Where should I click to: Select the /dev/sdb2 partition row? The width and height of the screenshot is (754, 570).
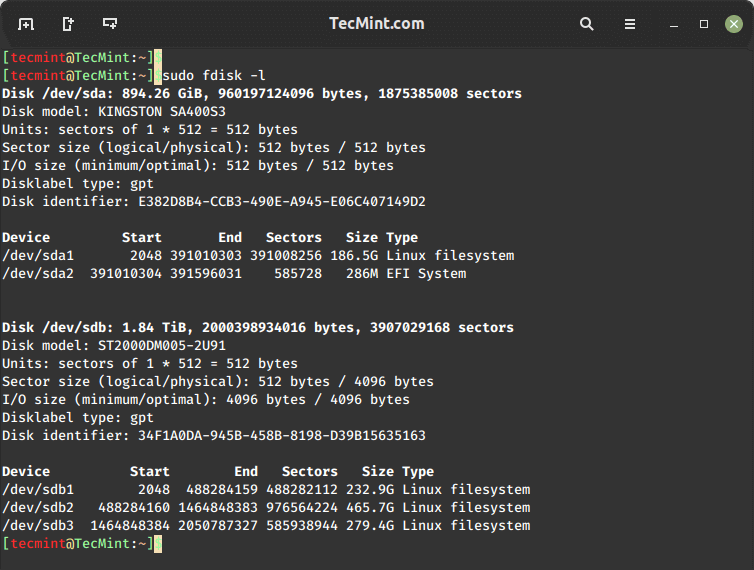tap(266, 507)
